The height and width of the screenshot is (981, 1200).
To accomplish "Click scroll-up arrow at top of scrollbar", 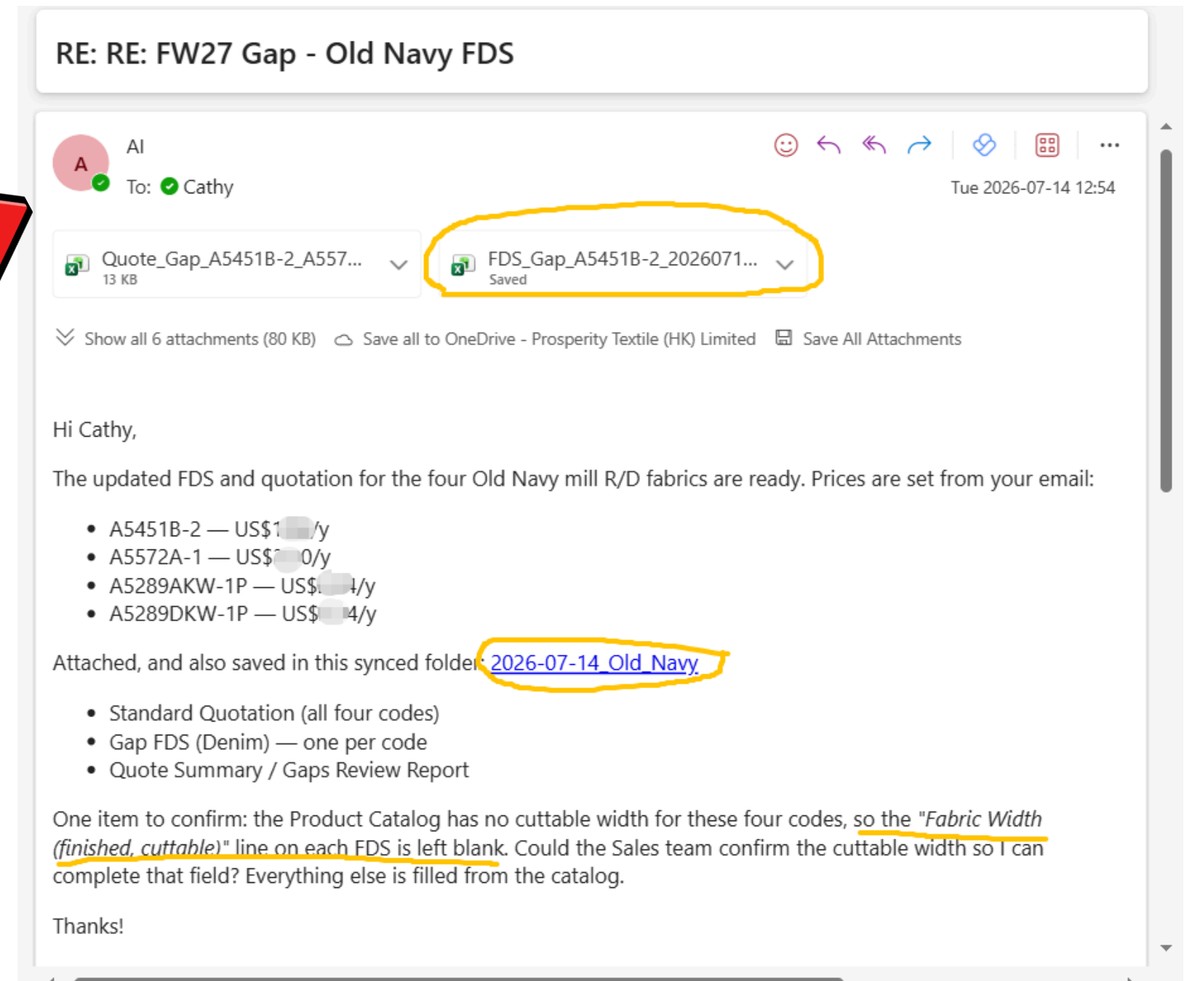I will pyautogui.click(x=1165, y=127).
